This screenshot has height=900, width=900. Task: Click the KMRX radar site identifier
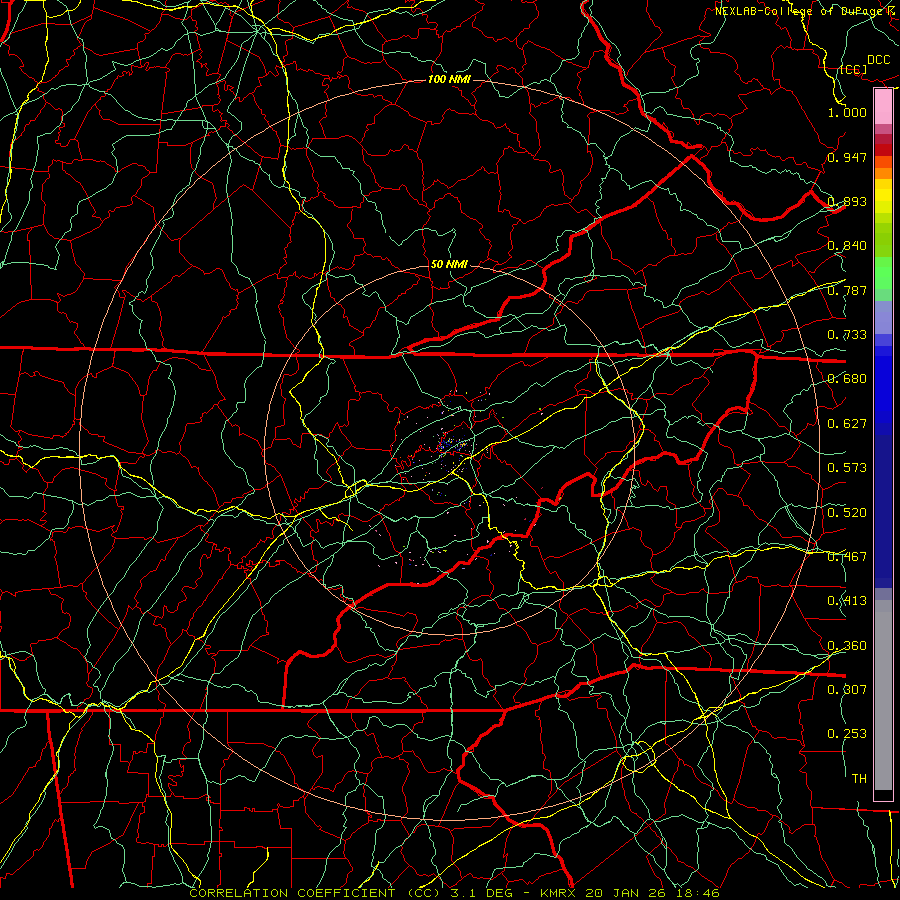click(x=558, y=893)
